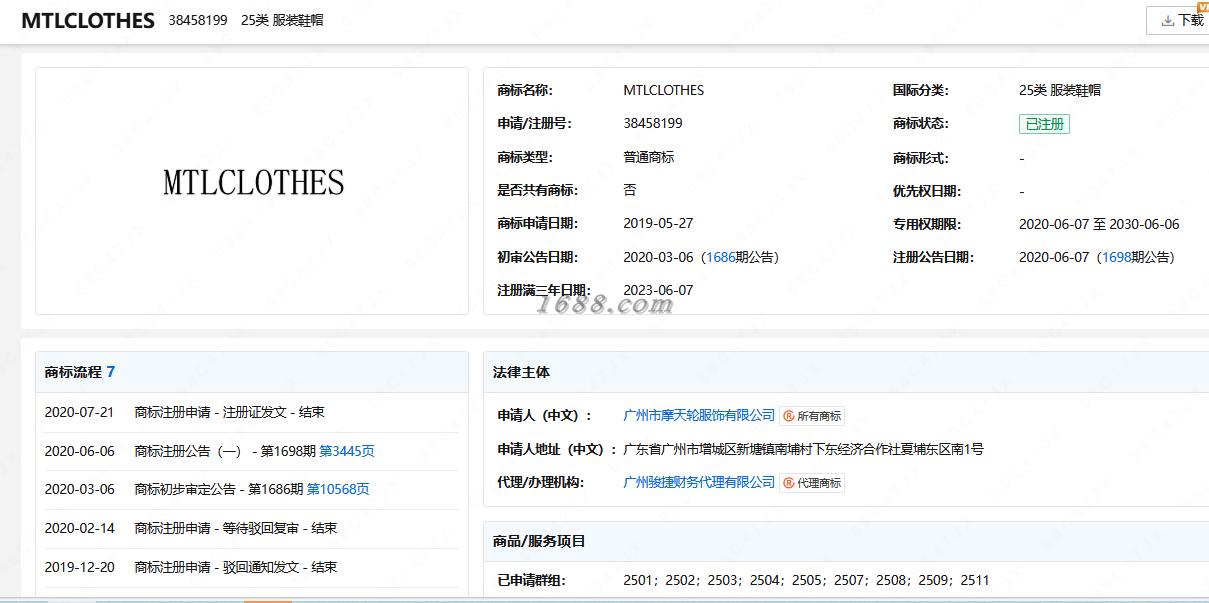Screen dimensions: 1209x603
Task: Click the 初审公告日期 value 2020-03-06
Action: (658, 257)
